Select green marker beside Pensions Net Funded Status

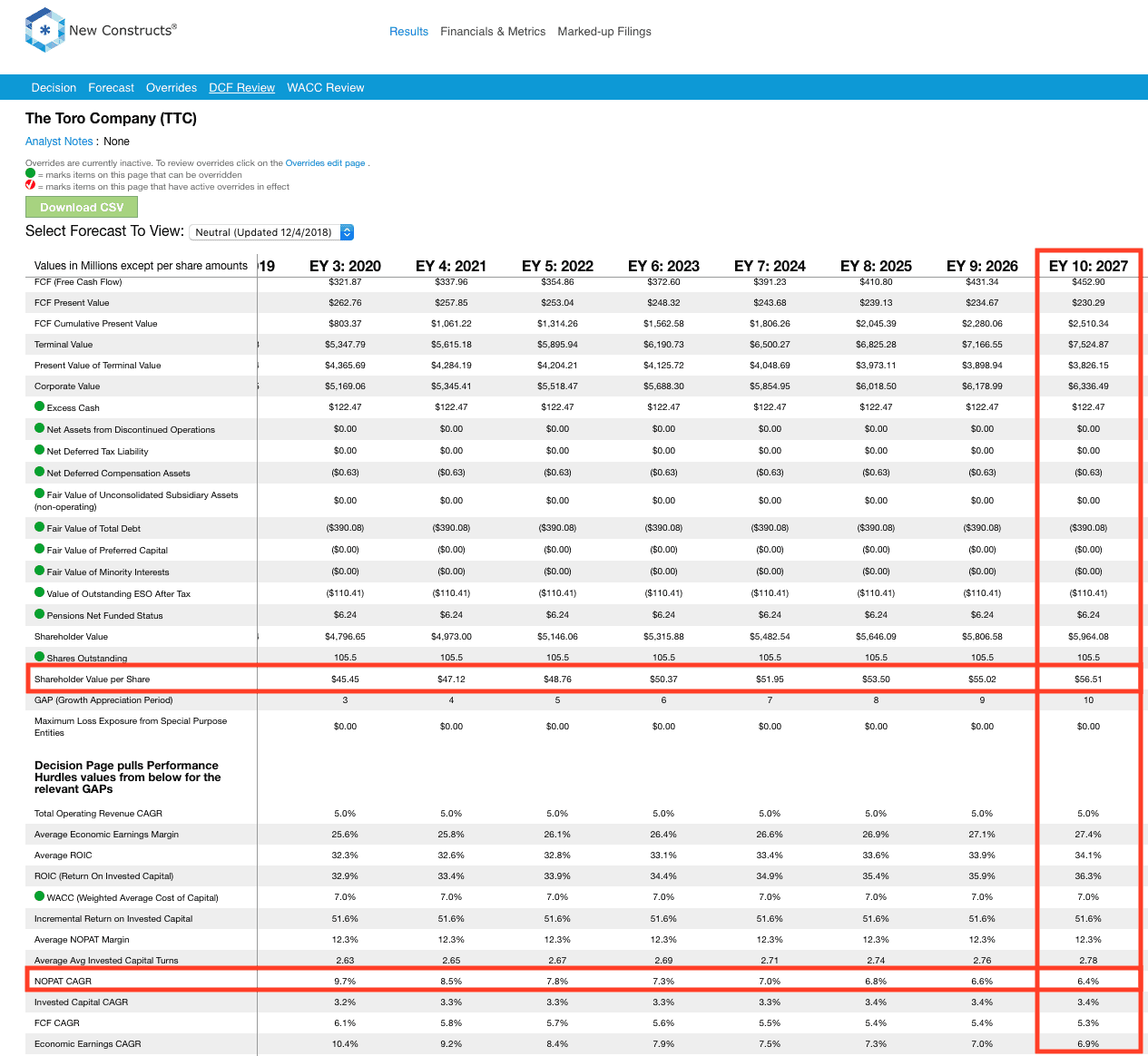click(40, 614)
